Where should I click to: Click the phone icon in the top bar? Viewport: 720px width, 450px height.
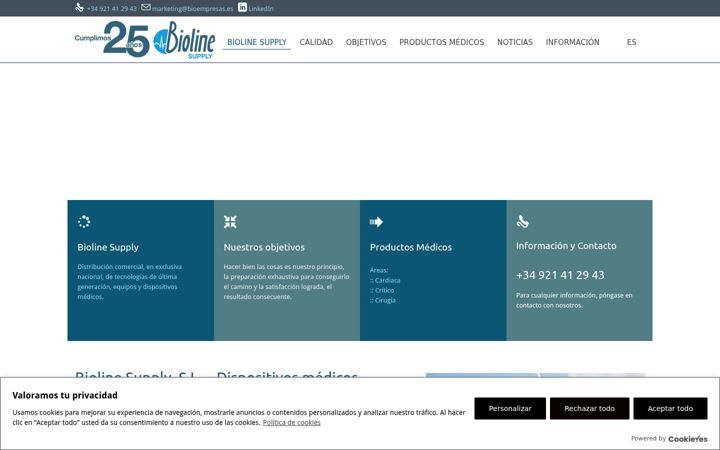pyautogui.click(x=79, y=7)
